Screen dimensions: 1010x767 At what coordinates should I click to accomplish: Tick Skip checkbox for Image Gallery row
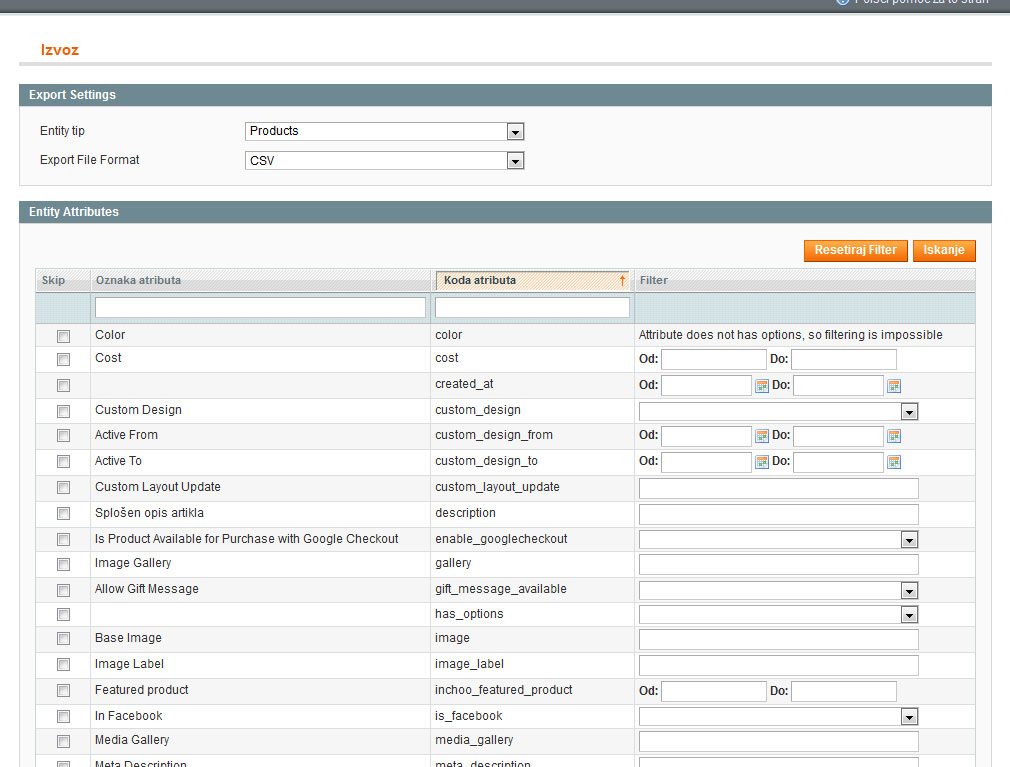click(63, 564)
